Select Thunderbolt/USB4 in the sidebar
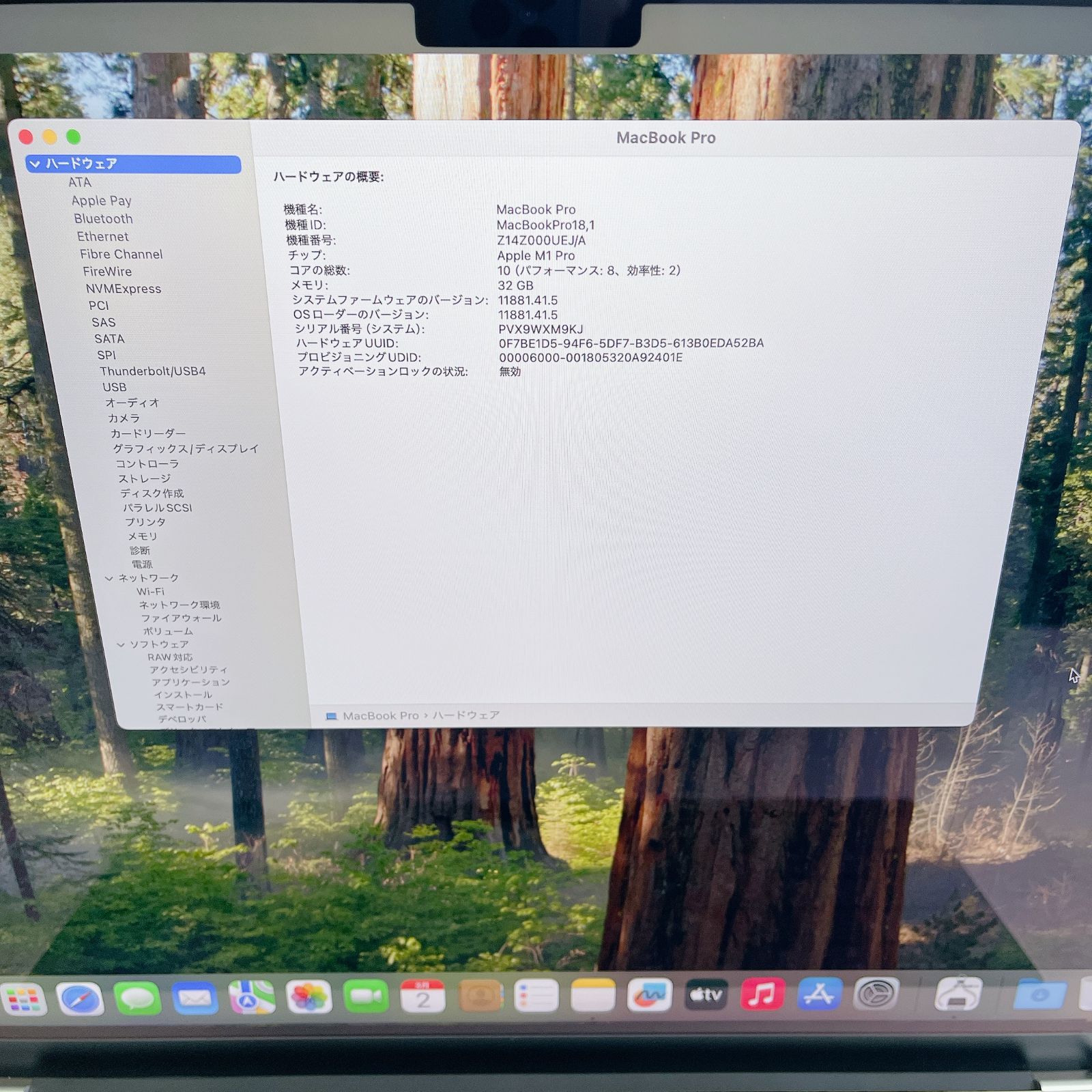This screenshot has height=1092, width=1092. pos(153,371)
